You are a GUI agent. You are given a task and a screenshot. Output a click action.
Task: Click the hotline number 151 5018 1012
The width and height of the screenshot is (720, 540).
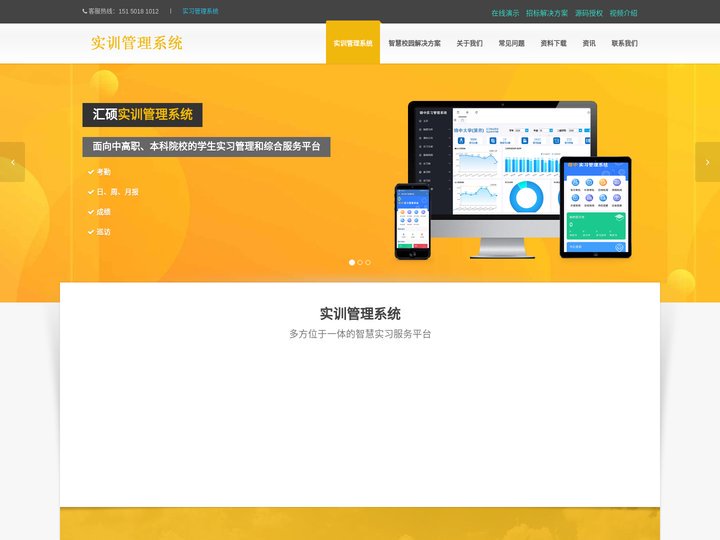pos(139,11)
